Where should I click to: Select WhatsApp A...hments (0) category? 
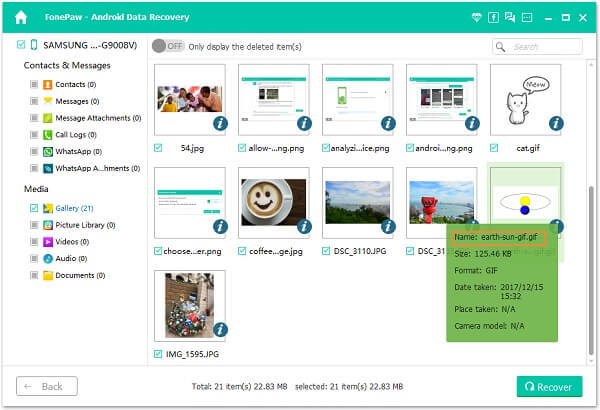click(98, 168)
